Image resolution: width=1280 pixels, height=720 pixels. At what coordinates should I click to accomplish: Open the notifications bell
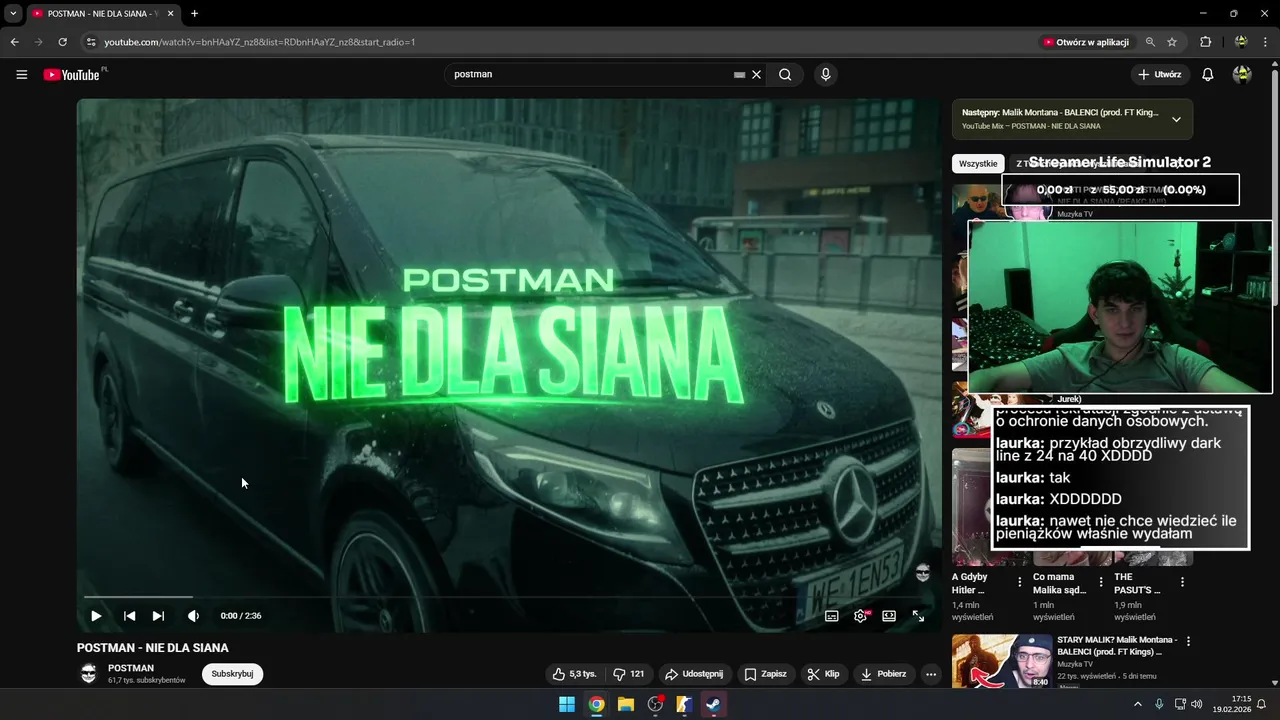pos(1208,74)
